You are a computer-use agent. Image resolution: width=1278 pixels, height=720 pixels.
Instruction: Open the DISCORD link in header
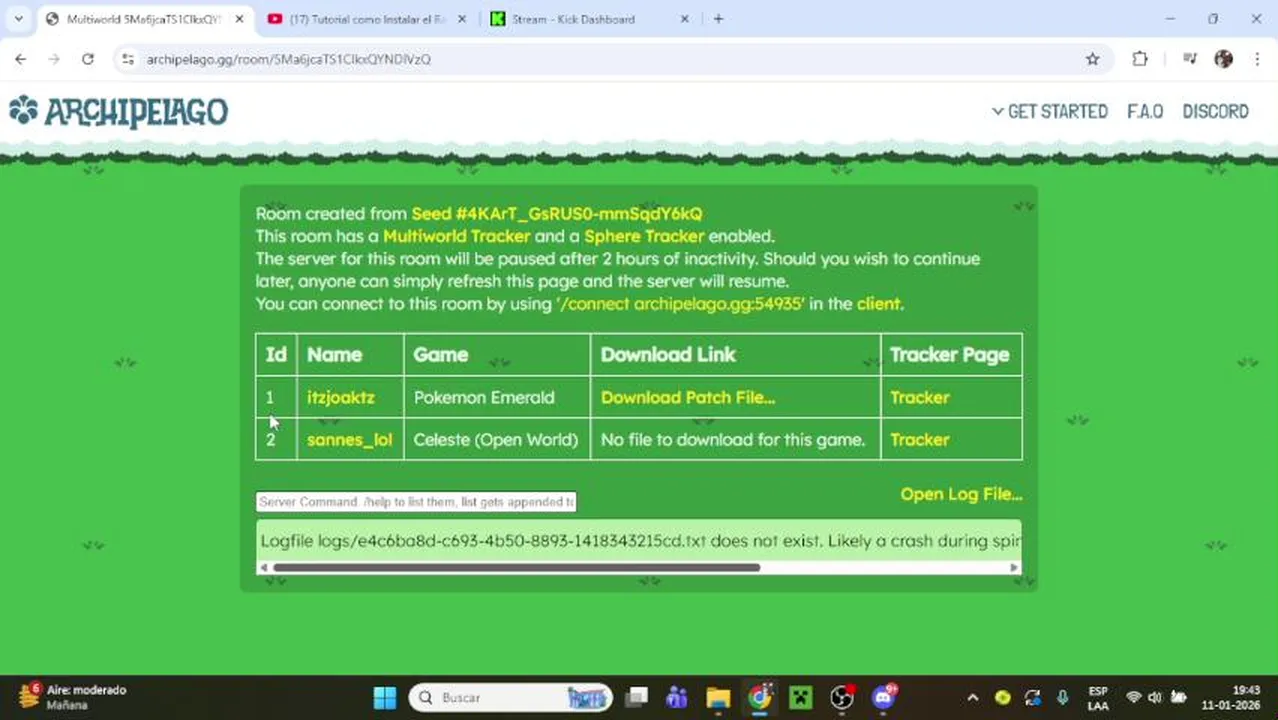pyautogui.click(x=1215, y=111)
